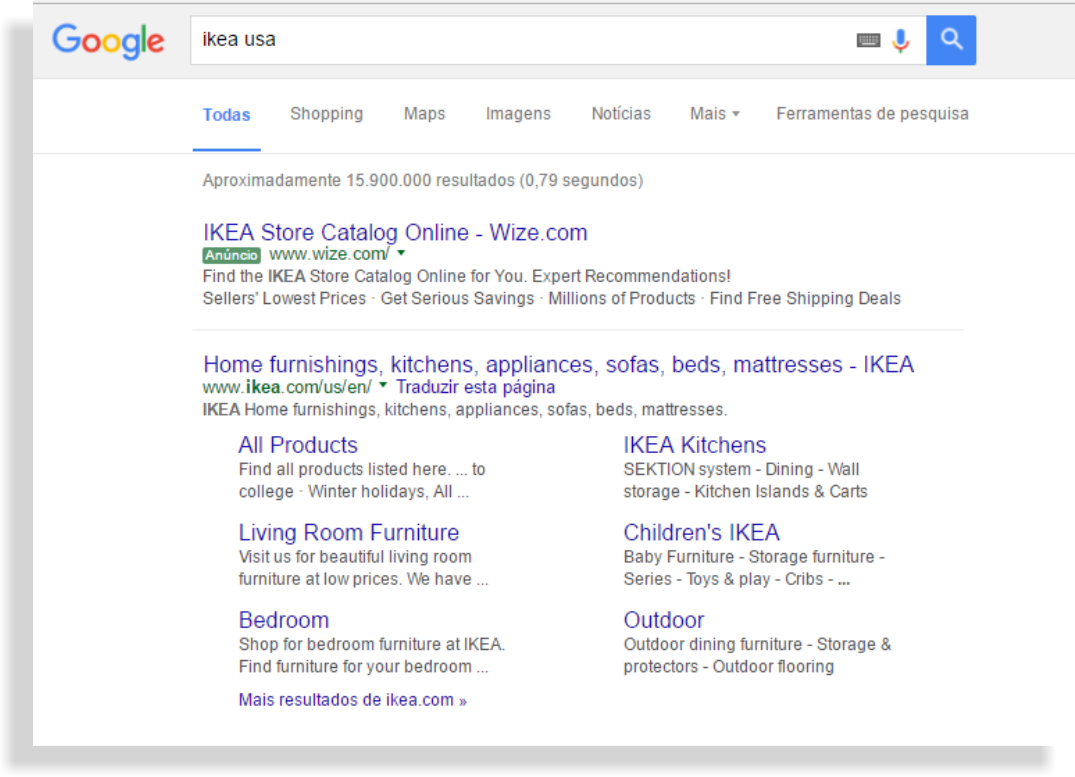
Task: Expand the arrow next to www.ikea.com/us/en/
Action: [x=383, y=385]
